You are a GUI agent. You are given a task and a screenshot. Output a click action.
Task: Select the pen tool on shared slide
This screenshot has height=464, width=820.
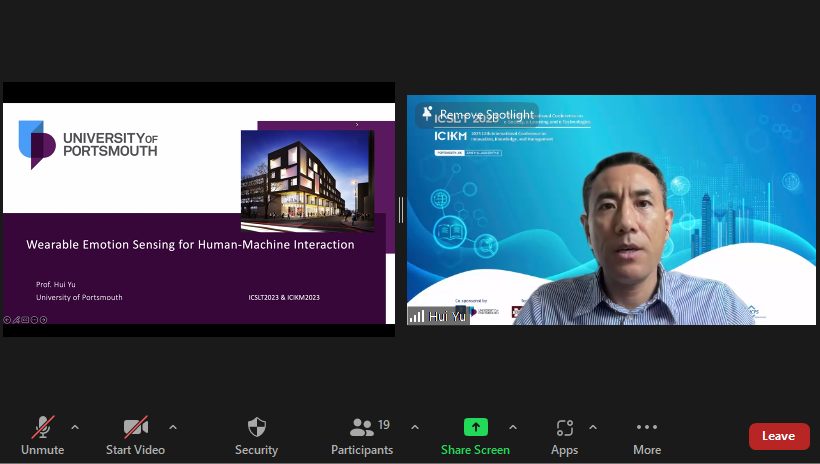[x=16, y=320]
